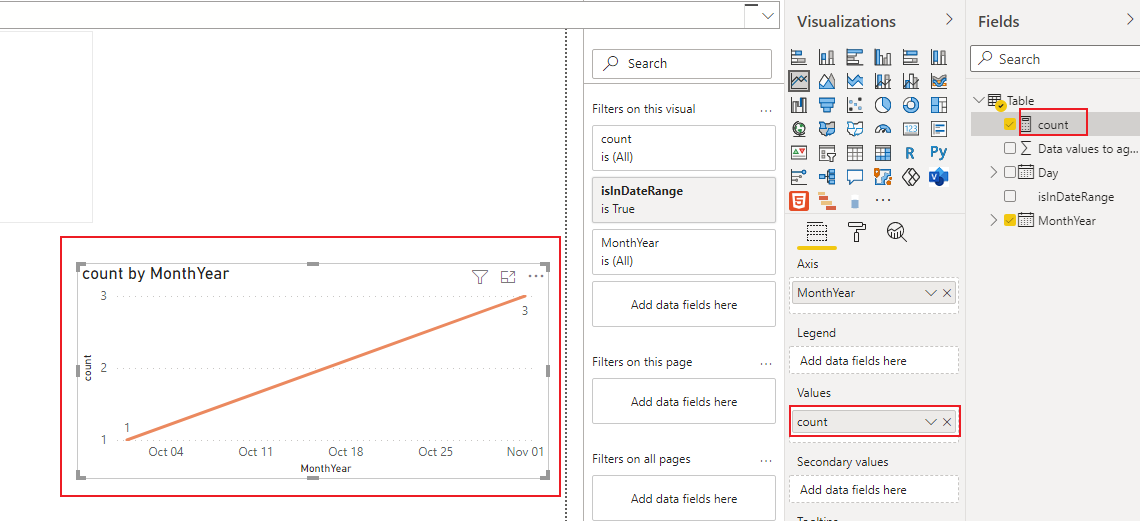Expand the formula bar dropdown

pyautogui.click(x=768, y=16)
